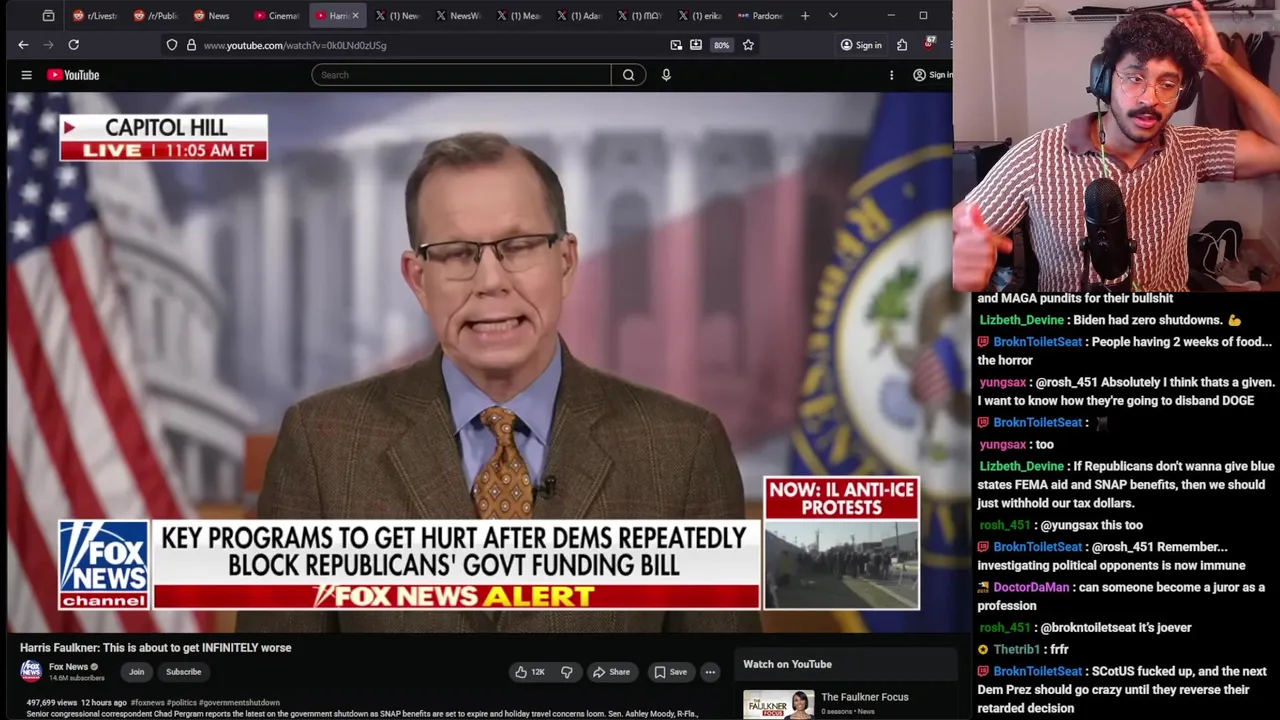Open the Fox News channel avatar
Viewport: 1280px width, 720px height.
[31, 671]
